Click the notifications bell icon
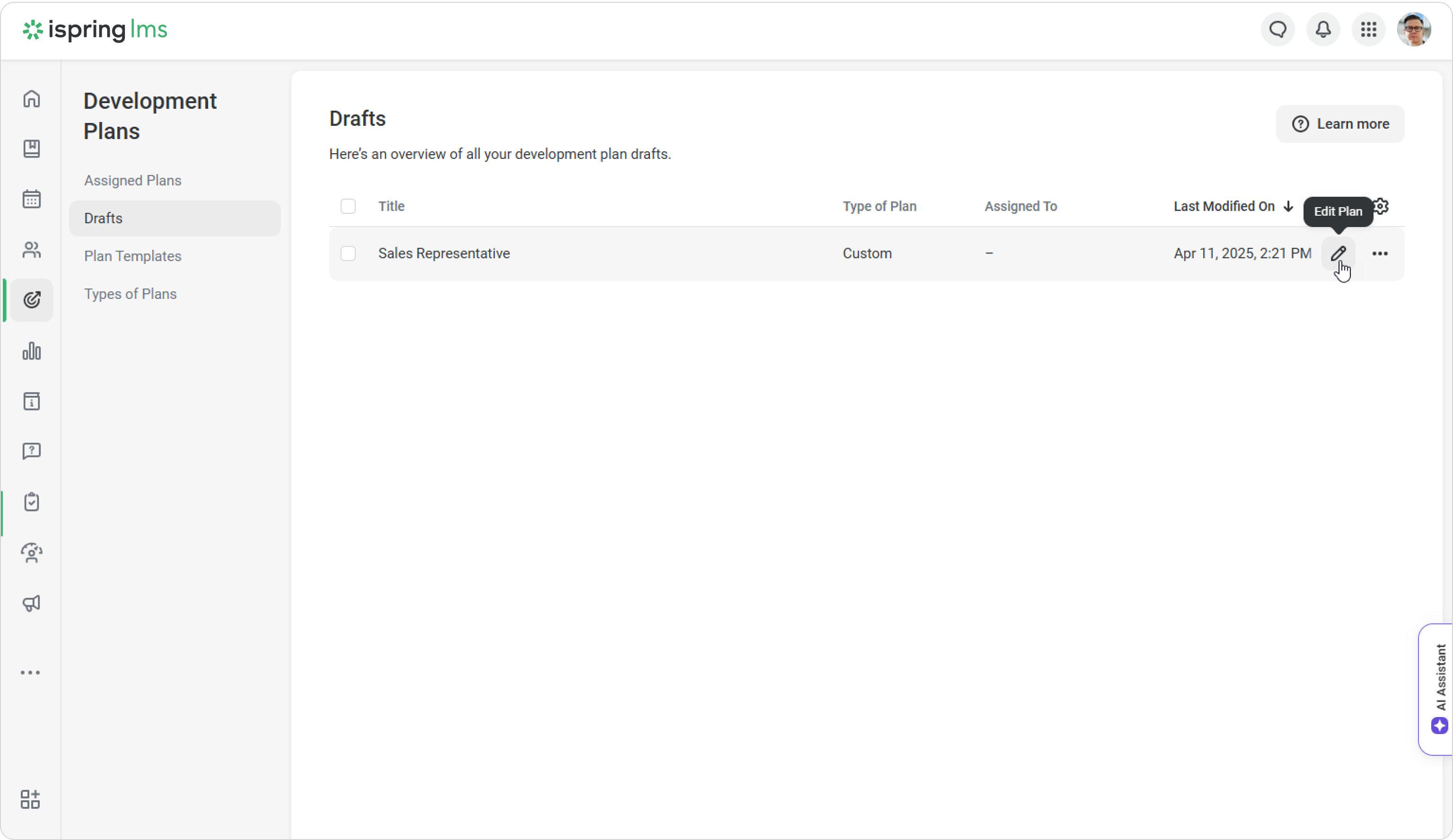1453x840 pixels. coord(1322,29)
